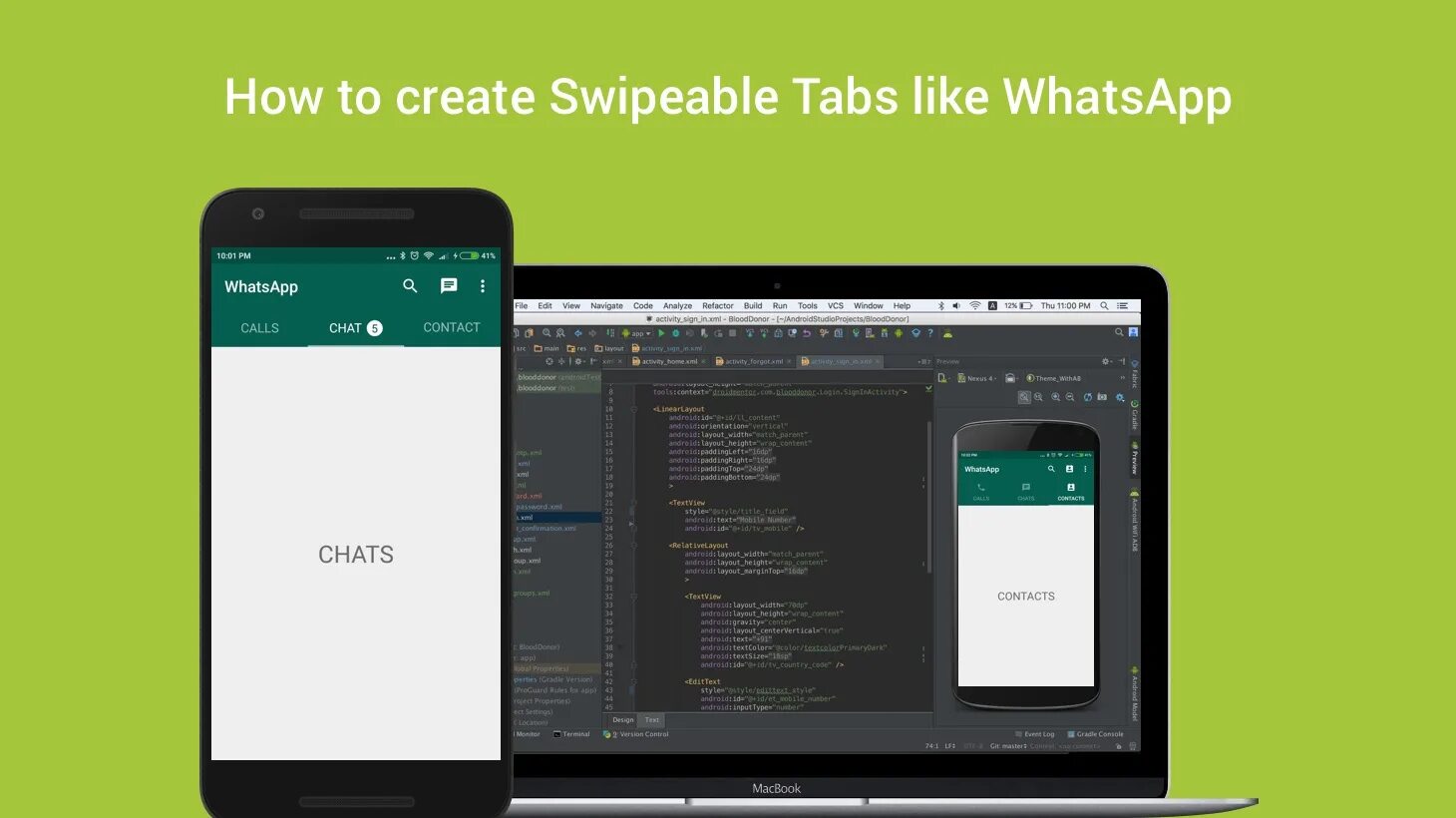Open the app run configuration dropdown

tap(636, 333)
